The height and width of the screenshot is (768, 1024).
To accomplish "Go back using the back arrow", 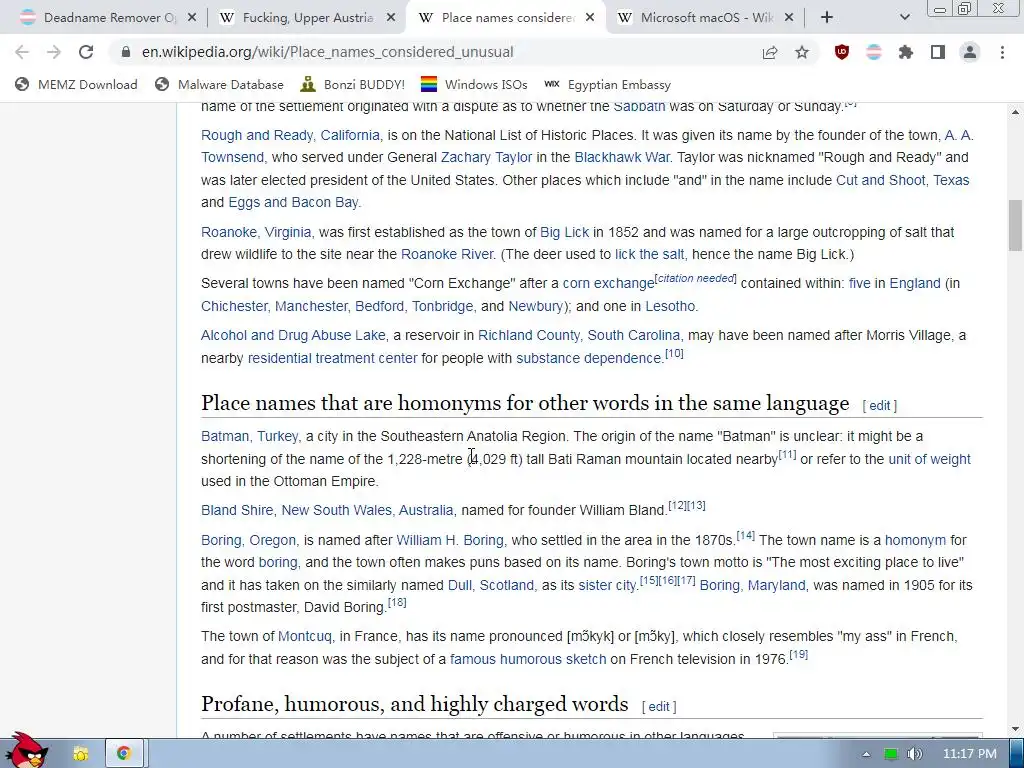I will [x=22, y=52].
